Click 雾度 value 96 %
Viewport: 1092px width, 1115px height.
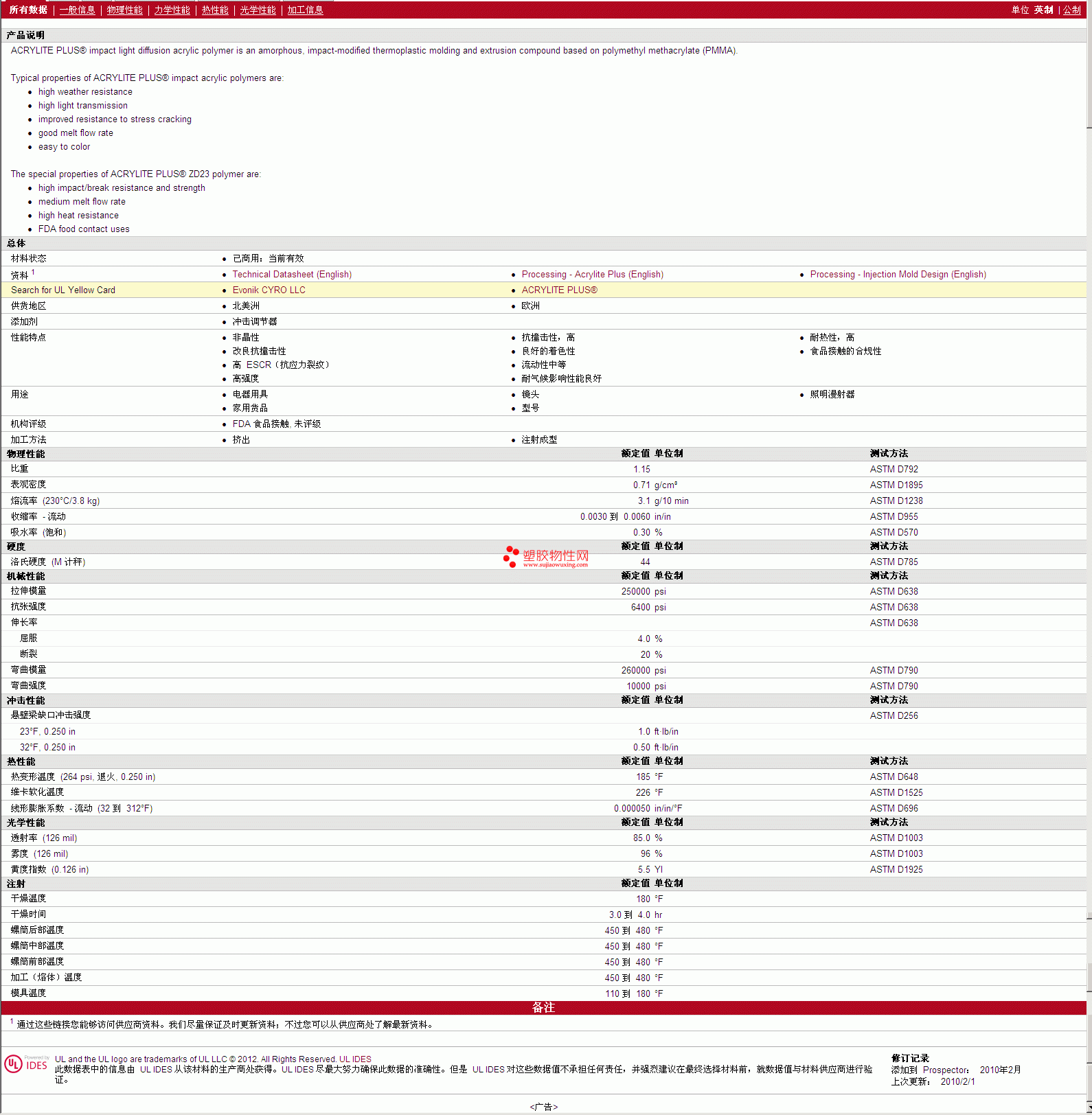651,853
